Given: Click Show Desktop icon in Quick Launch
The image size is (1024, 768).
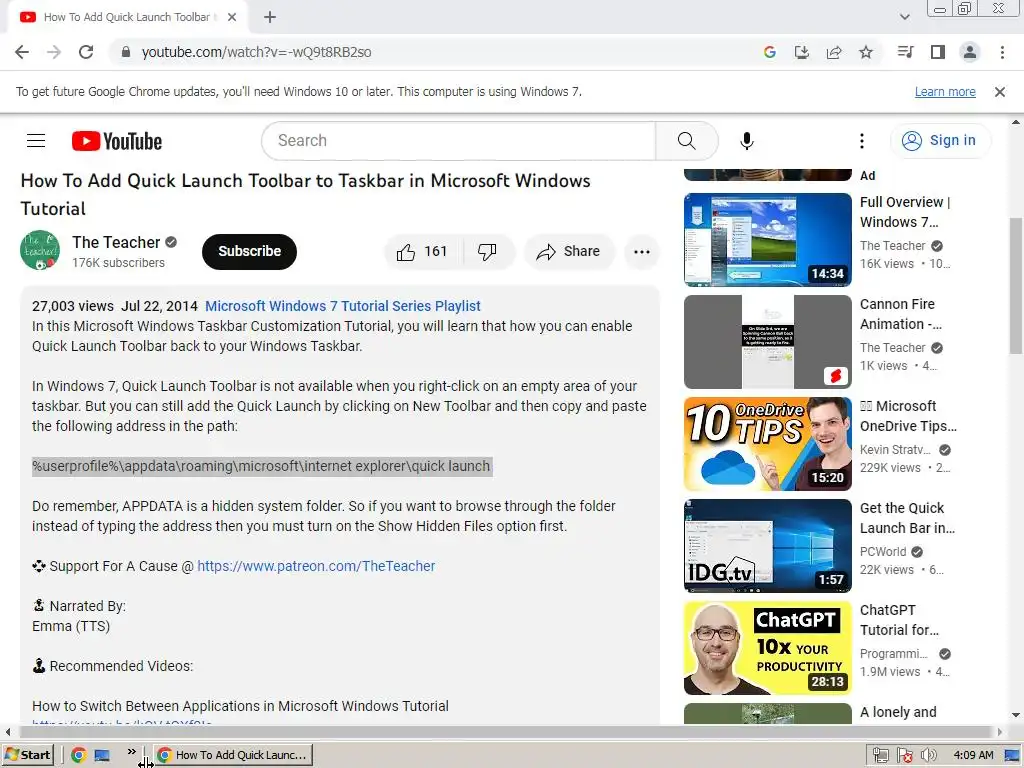Looking at the screenshot, I should [102, 755].
